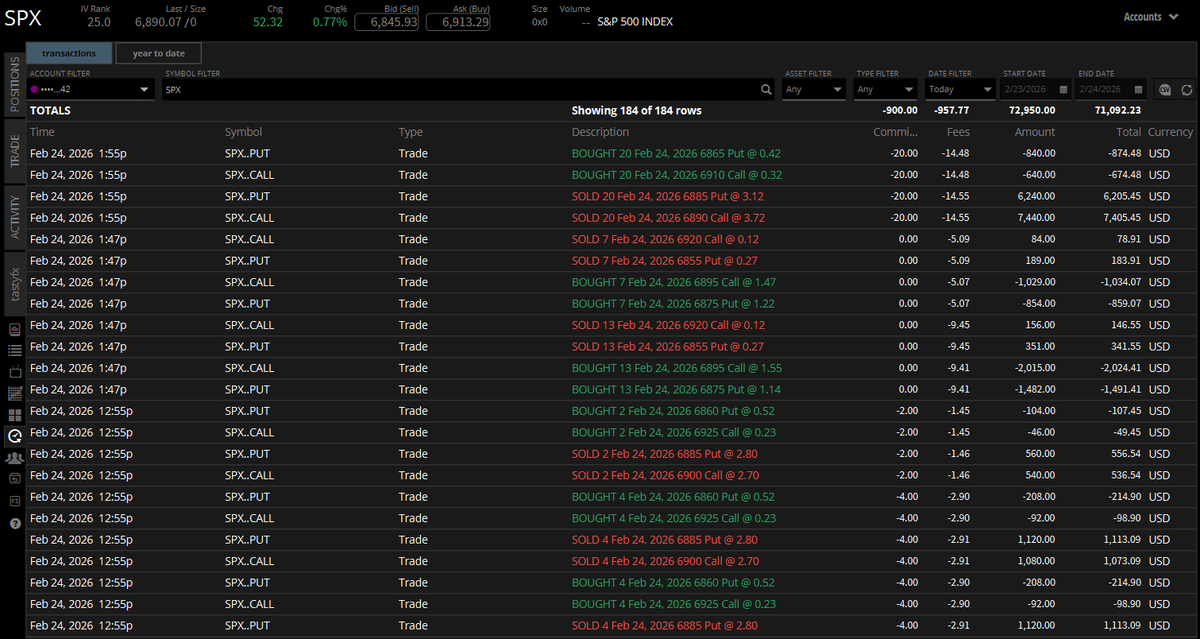Screen dimensions: 1200x639
Task: Click the Symbol Filter input containing SPX
Action: [x=469, y=89]
